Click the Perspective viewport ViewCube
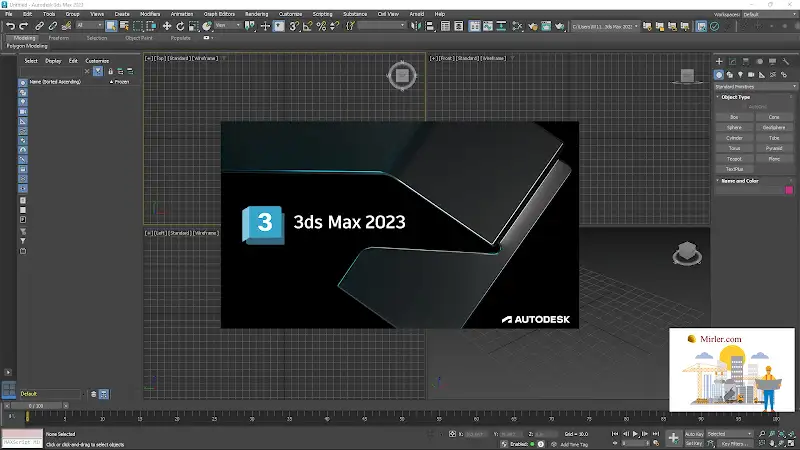This screenshot has height=450, width=800. [x=687, y=253]
